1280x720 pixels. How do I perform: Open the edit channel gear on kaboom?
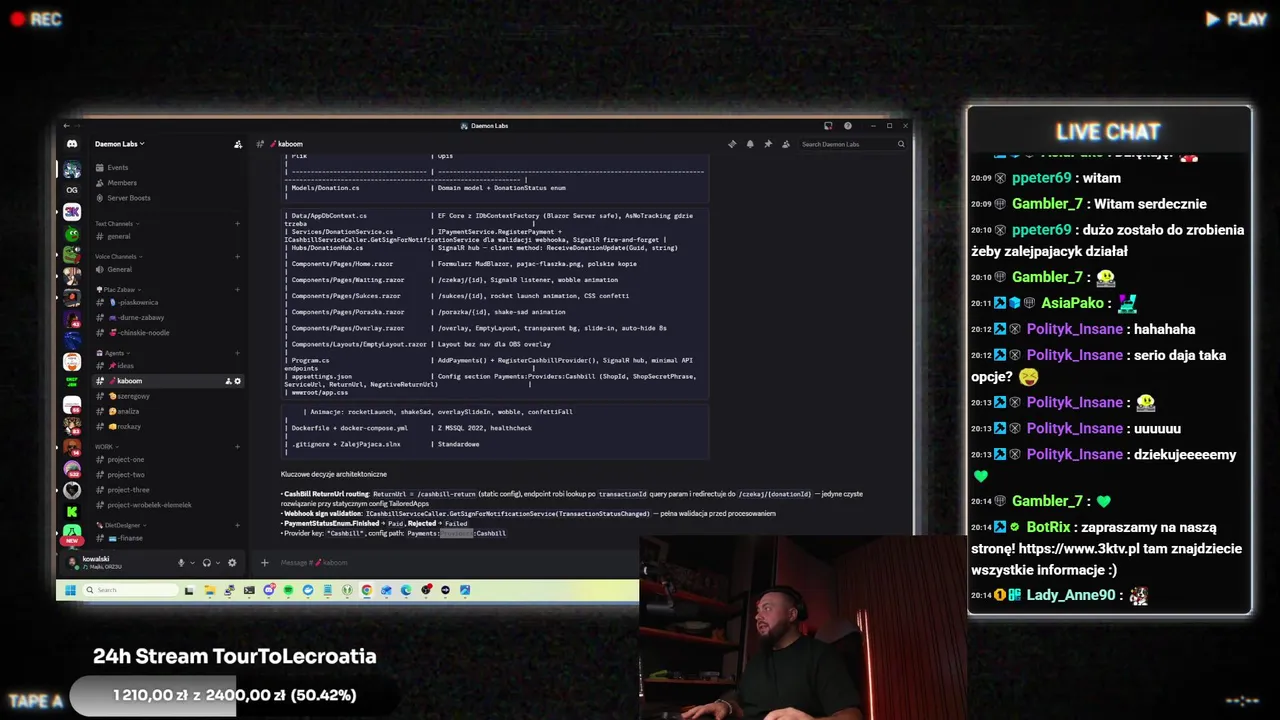237,381
